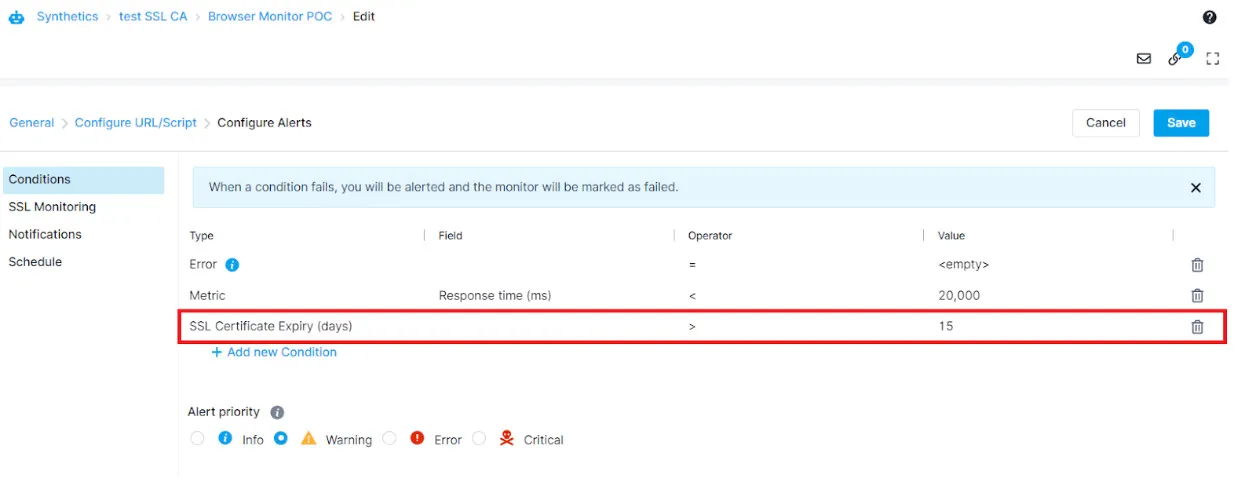Choose the Error alert priority radio button
The width and height of the screenshot is (1254, 496).
coord(390,439)
